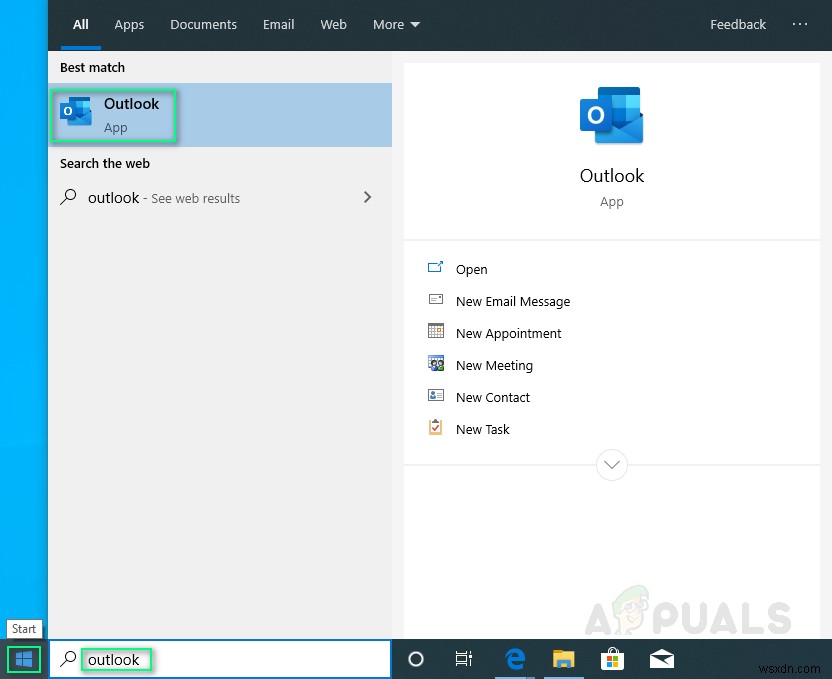Switch to the Documents tab

203,24
